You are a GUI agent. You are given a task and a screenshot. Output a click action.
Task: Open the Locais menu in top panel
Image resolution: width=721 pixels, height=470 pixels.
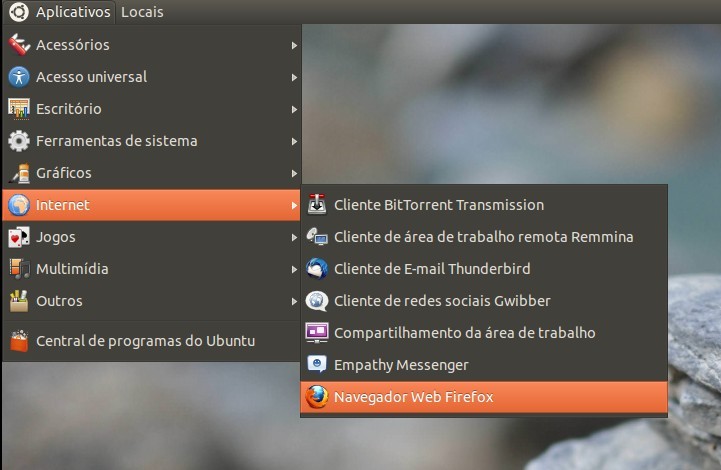142,12
